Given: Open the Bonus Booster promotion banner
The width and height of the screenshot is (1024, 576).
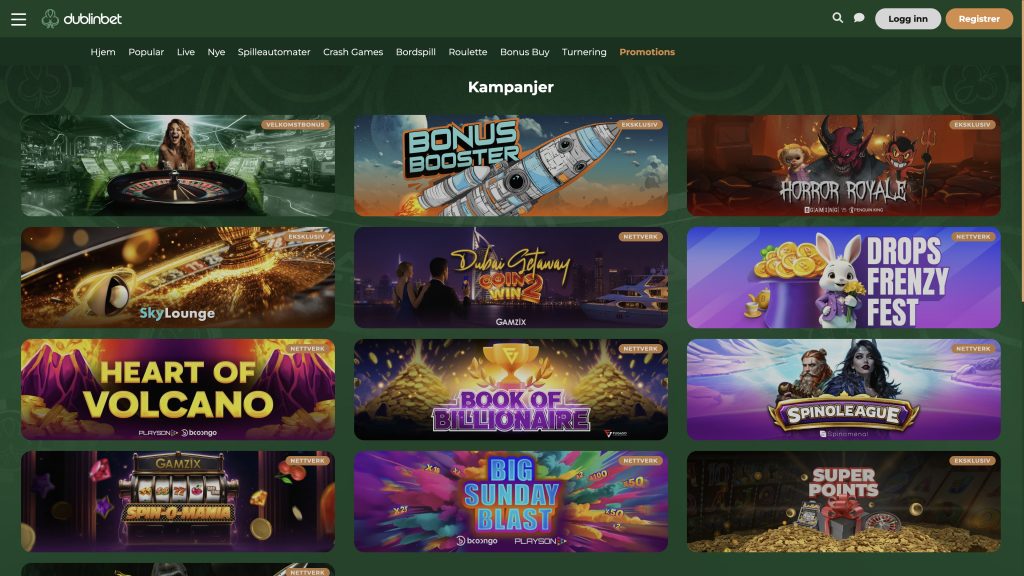Looking at the screenshot, I should [x=511, y=166].
